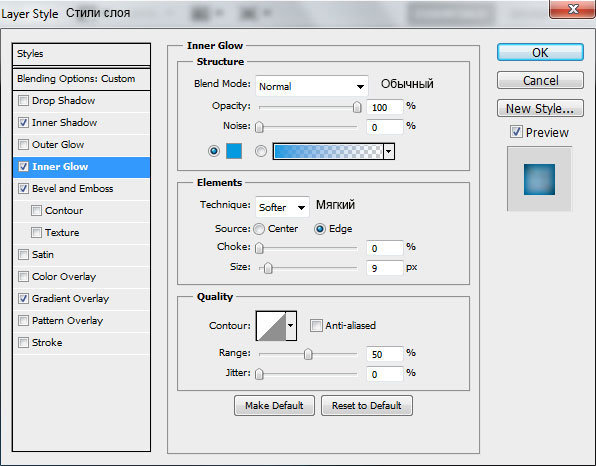This screenshot has width=596, height=466.
Task: Uncheck the Preview checkbox
Action: point(516,132)
